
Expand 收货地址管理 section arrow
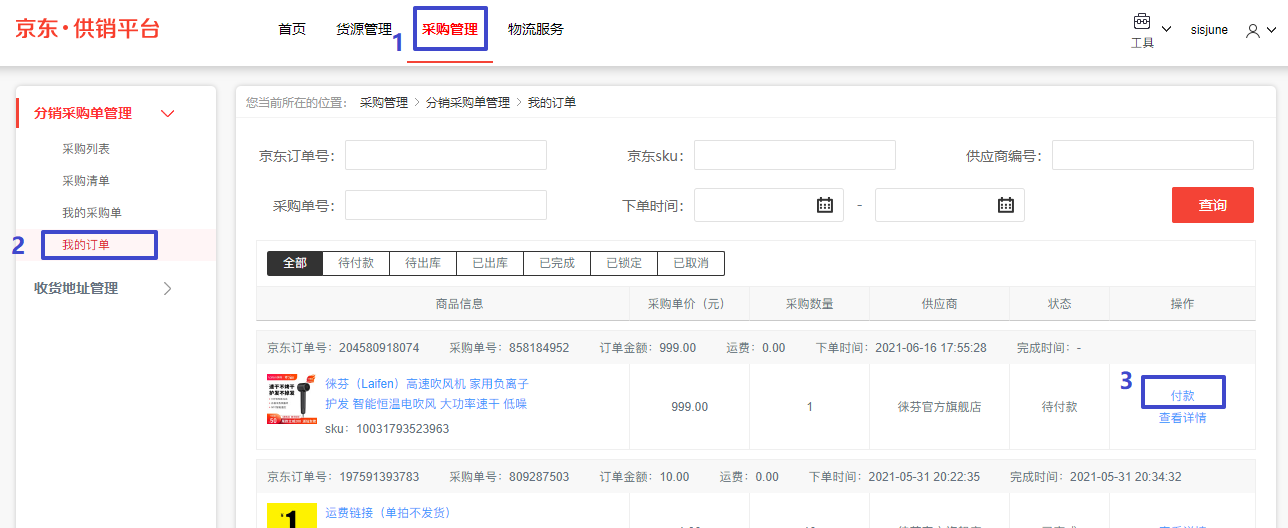point(167,288)
